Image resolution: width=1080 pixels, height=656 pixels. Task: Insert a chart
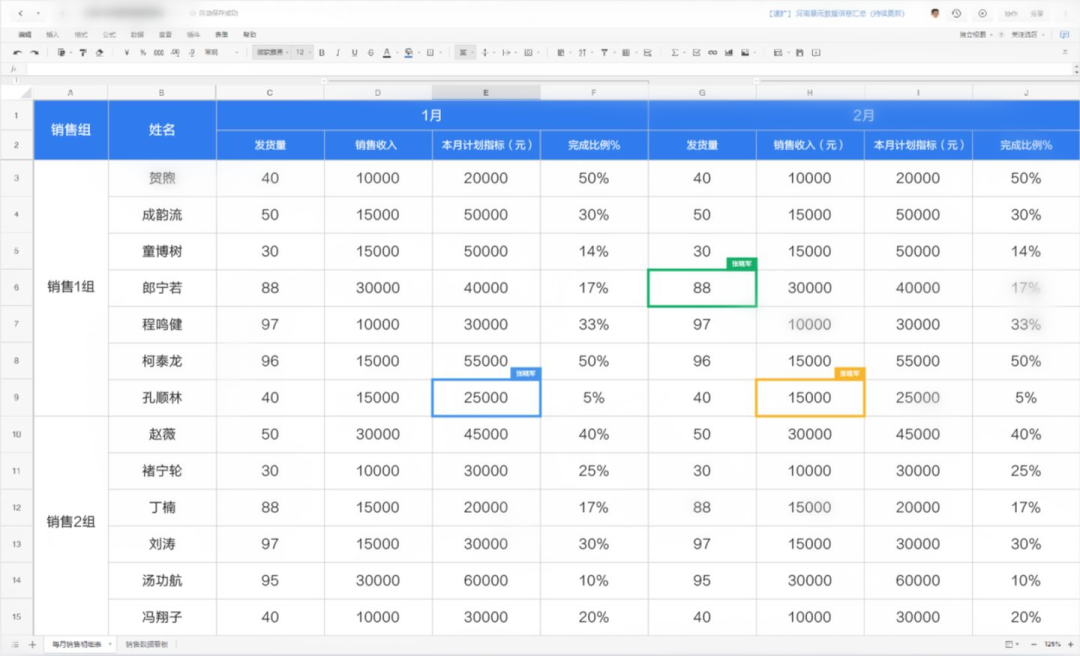[729, 52]
